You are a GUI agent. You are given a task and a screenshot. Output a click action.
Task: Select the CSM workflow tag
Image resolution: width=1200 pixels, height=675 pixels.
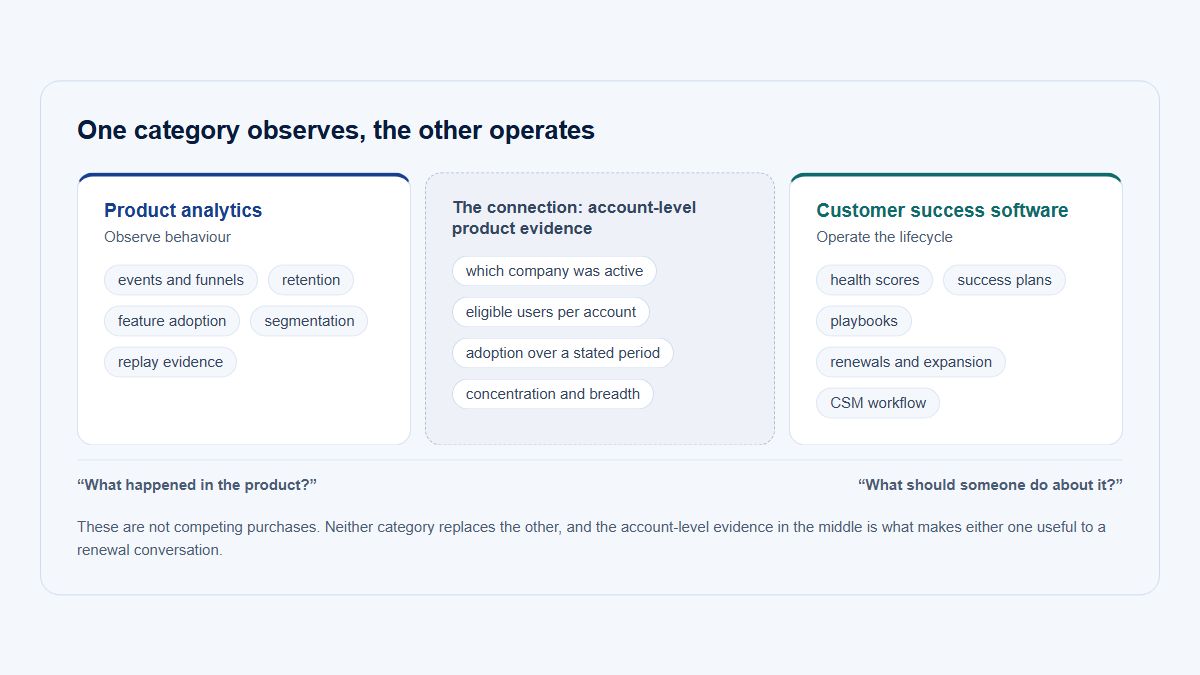[878, 403]
